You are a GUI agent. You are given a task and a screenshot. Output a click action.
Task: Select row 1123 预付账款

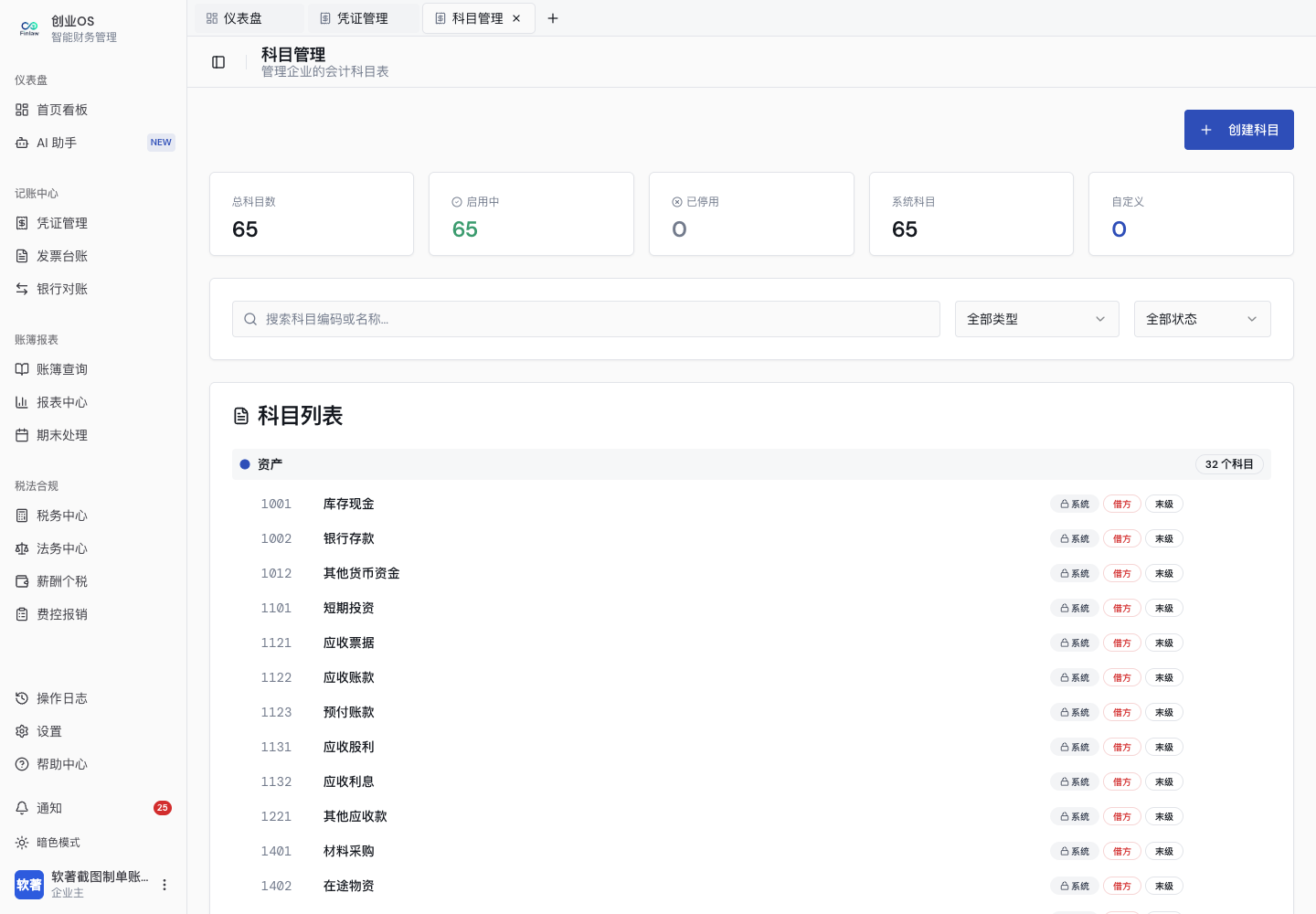coord(751,712)
